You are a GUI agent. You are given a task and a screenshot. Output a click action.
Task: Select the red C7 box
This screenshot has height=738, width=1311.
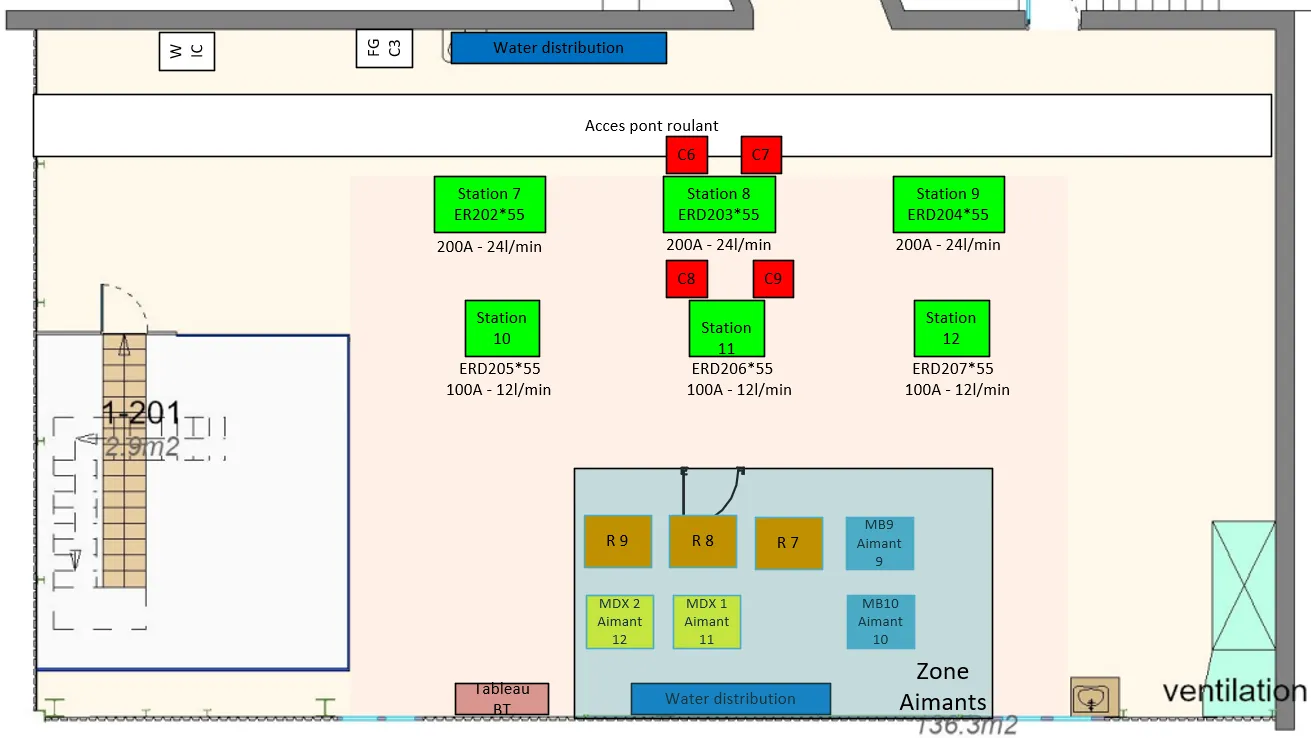tap(761, 155)
